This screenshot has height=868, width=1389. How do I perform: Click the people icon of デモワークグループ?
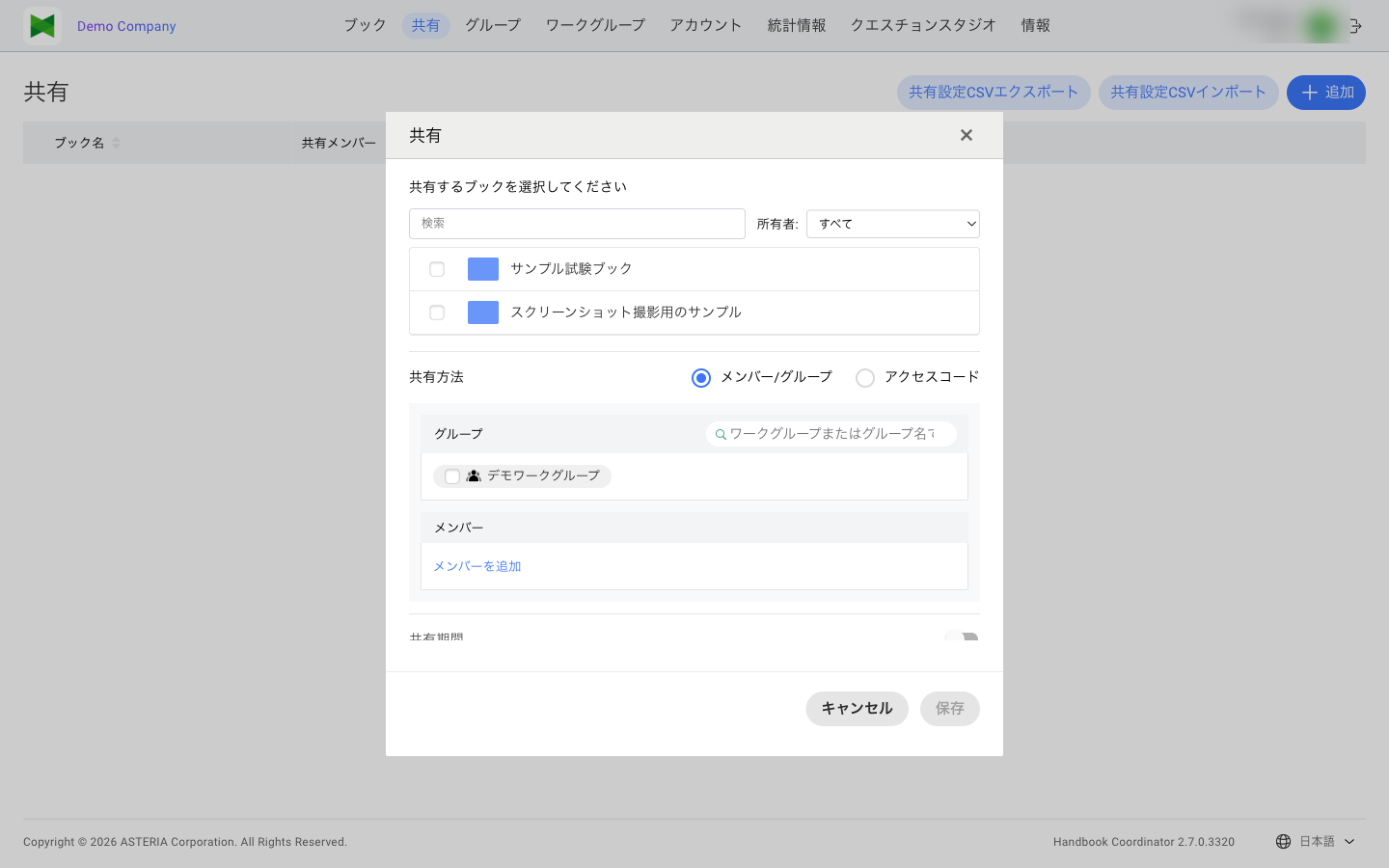[474, 476]
